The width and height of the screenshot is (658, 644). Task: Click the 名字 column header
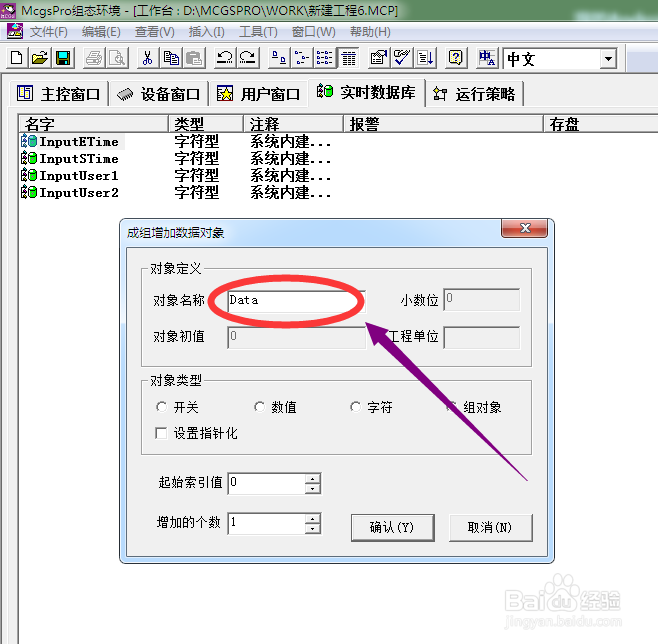[94, 124]
